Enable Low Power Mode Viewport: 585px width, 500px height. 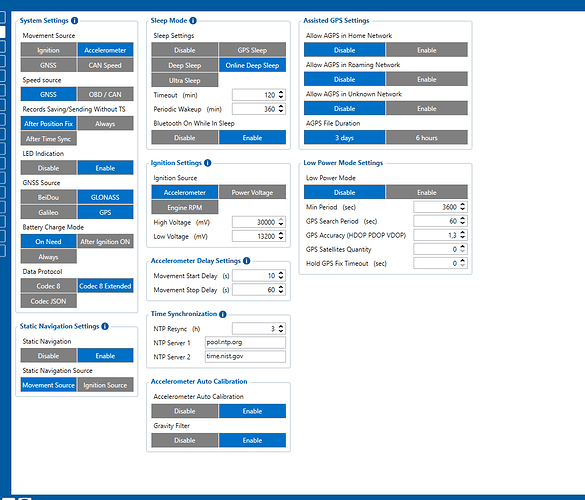(426, 193)
